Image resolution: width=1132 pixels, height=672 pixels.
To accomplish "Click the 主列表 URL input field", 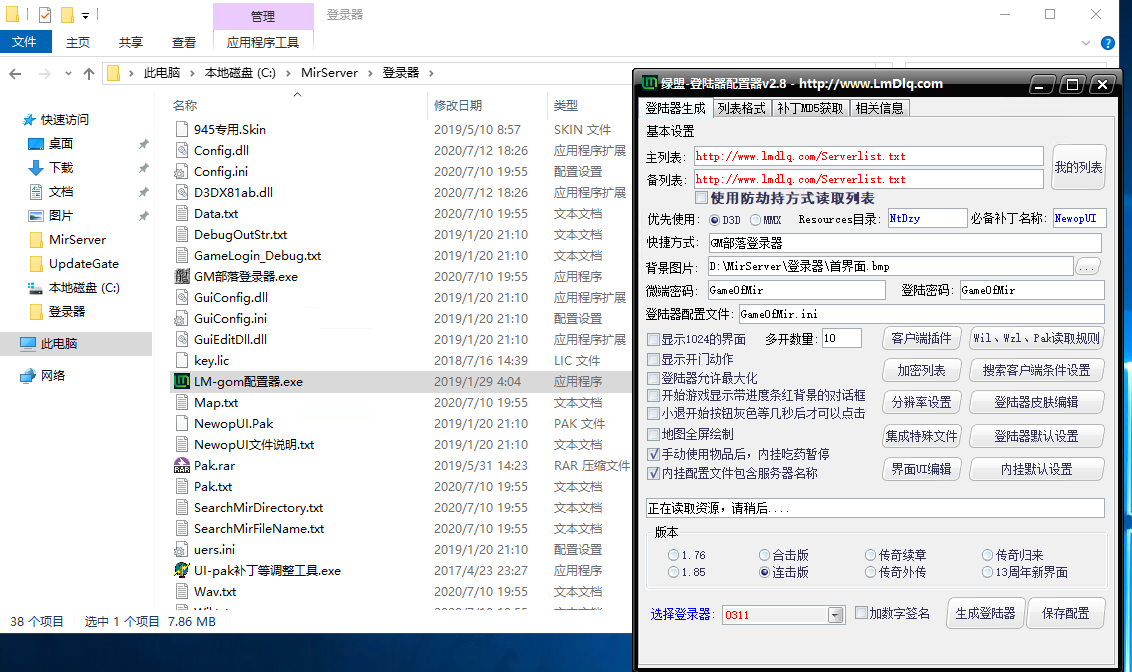I will [868, 156].
